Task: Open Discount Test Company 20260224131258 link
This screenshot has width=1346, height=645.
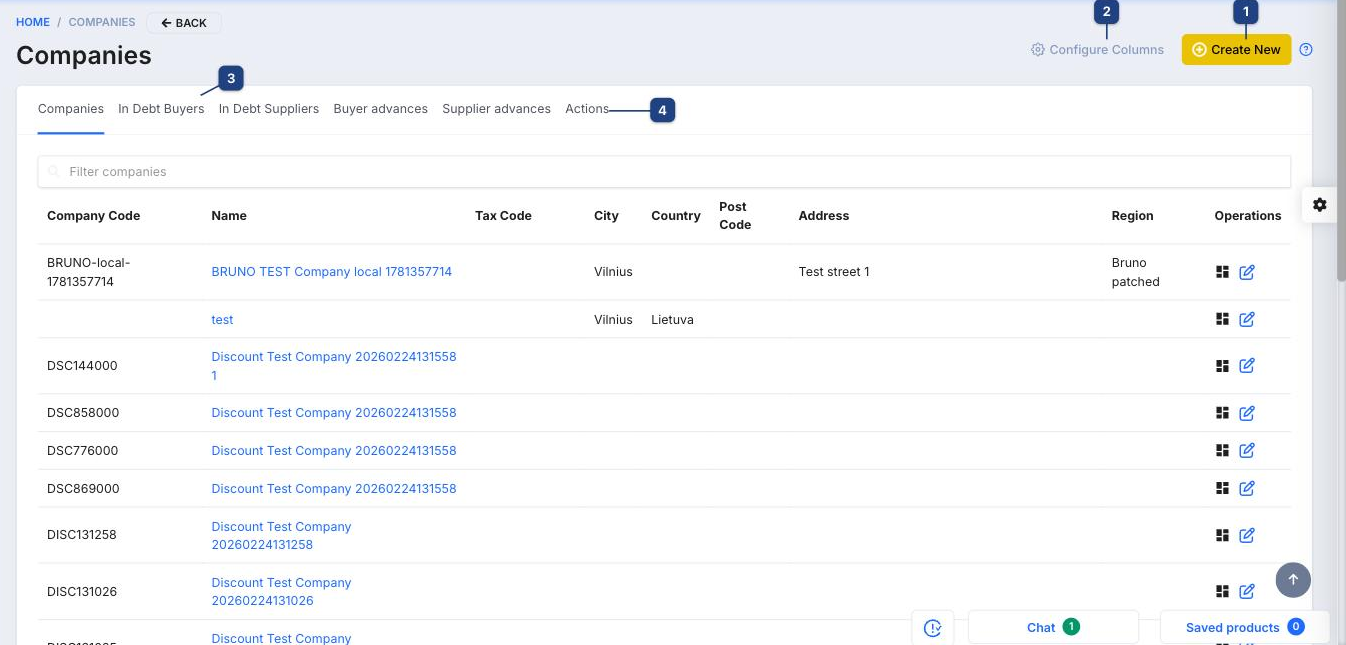Action: (282, 536)
